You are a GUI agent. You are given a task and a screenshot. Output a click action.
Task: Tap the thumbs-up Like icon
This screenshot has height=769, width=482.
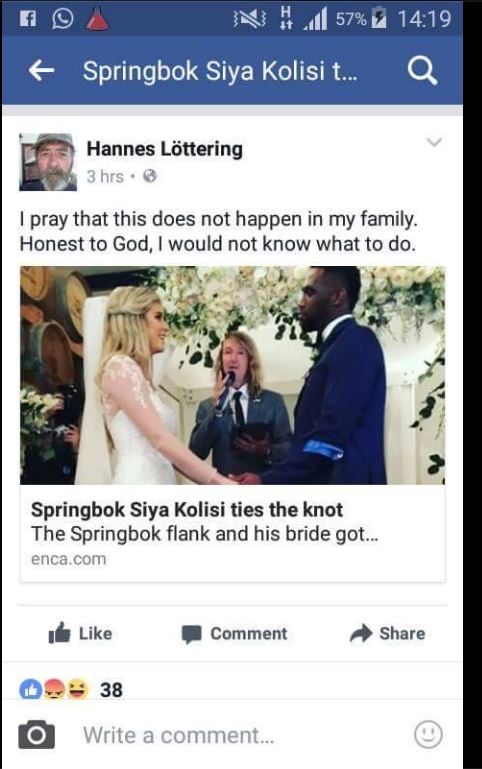coord(59,633)
